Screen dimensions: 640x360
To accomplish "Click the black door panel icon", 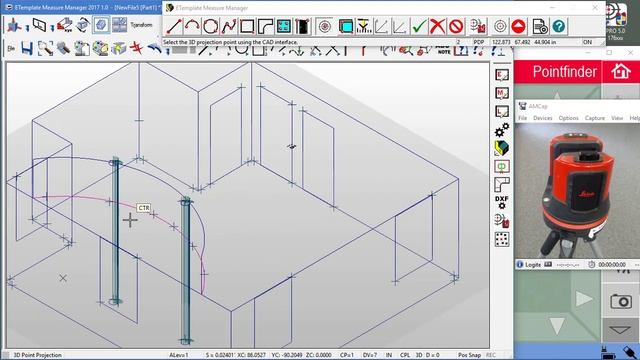I will (x=302, y=27).
